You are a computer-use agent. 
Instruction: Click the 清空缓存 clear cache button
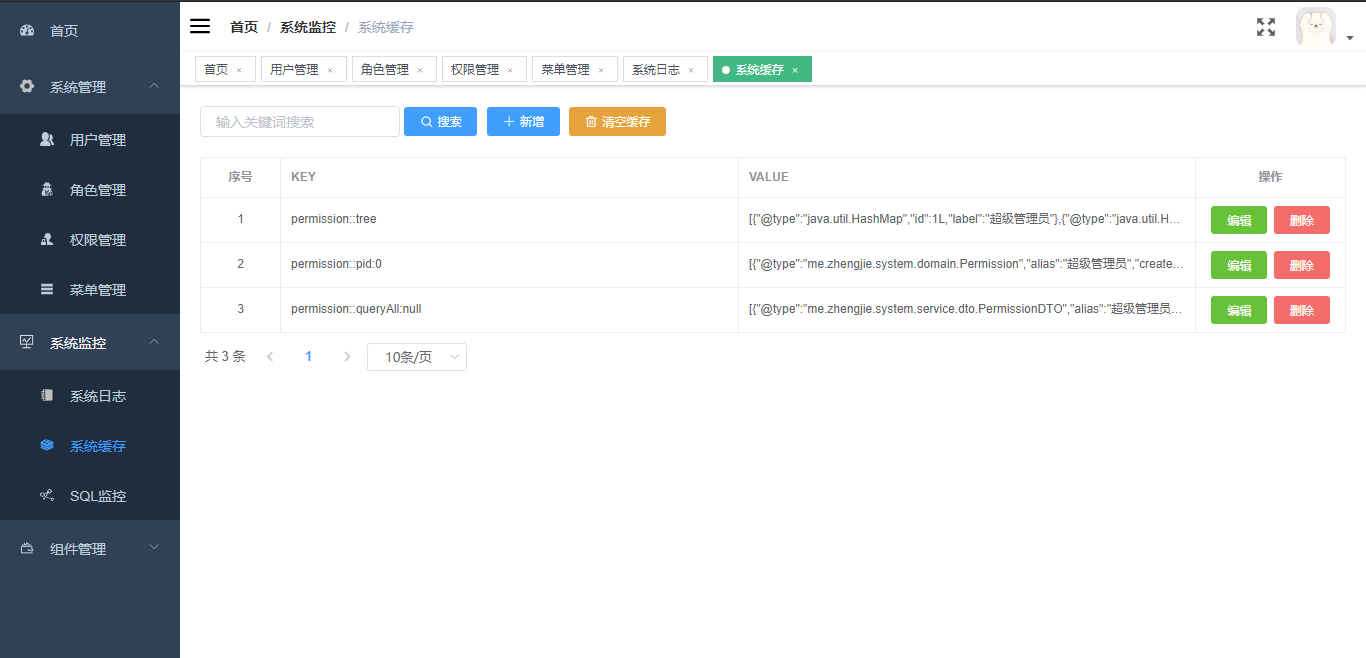[617, 121]
